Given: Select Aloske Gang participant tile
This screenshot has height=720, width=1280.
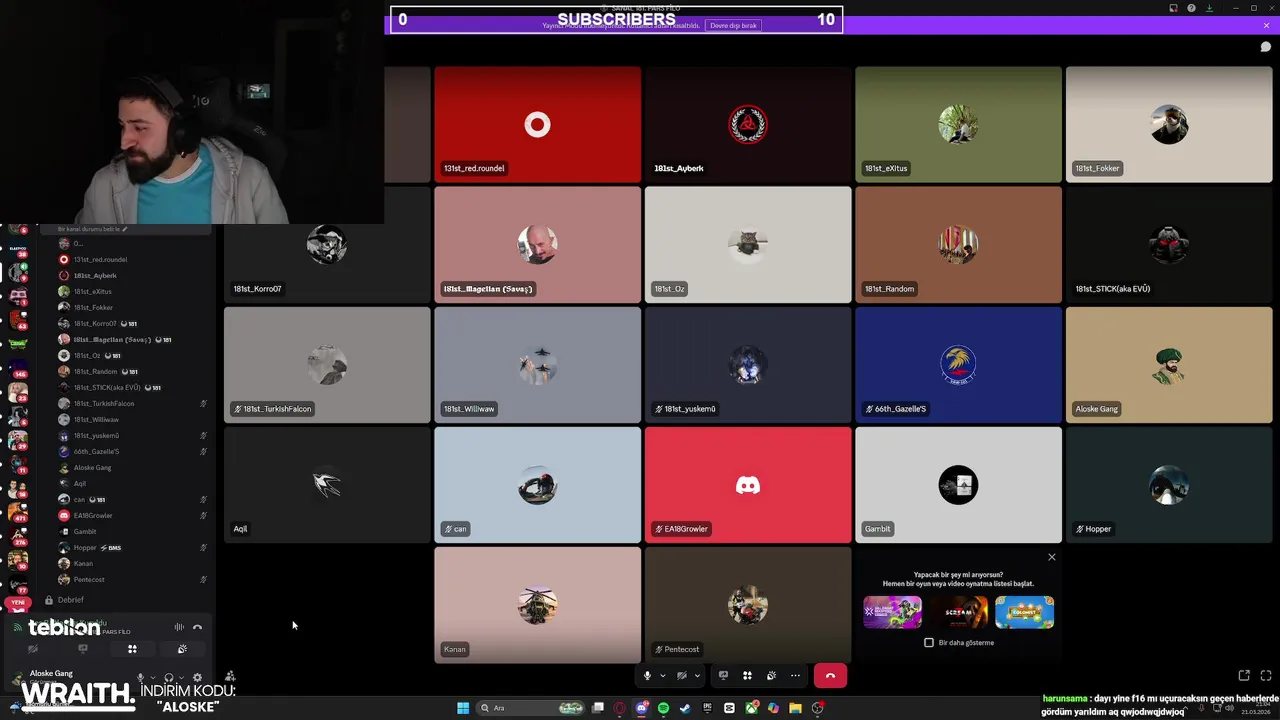Looking at the screenshot, I should 1169,365.
